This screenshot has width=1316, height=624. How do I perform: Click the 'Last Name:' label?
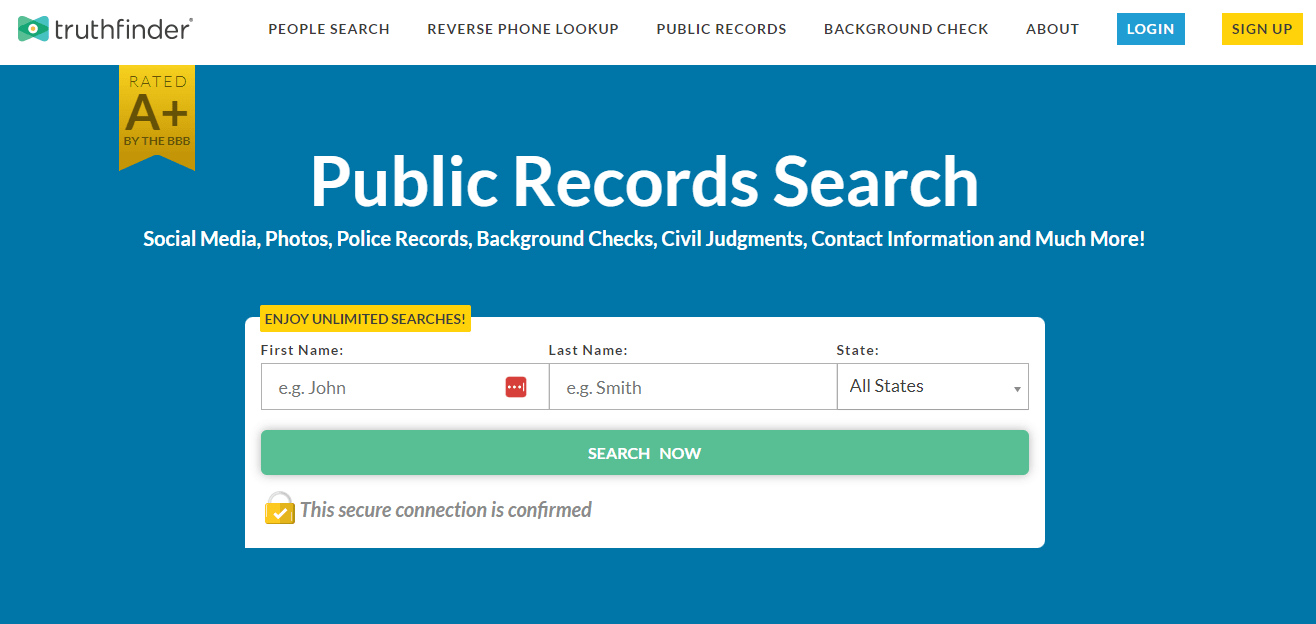(588, 350)
